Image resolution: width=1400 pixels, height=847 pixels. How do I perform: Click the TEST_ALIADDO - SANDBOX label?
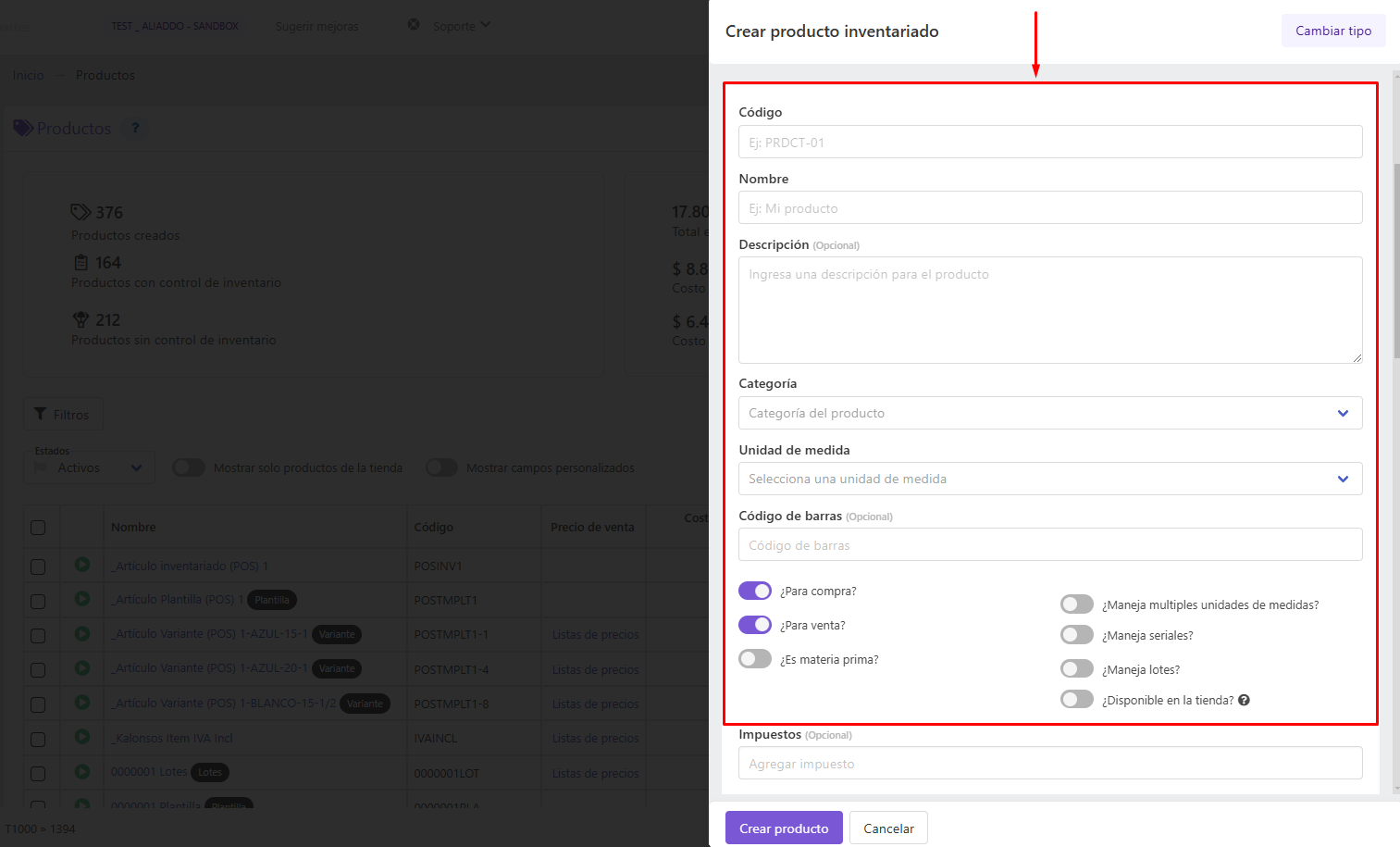coord(175,26)
